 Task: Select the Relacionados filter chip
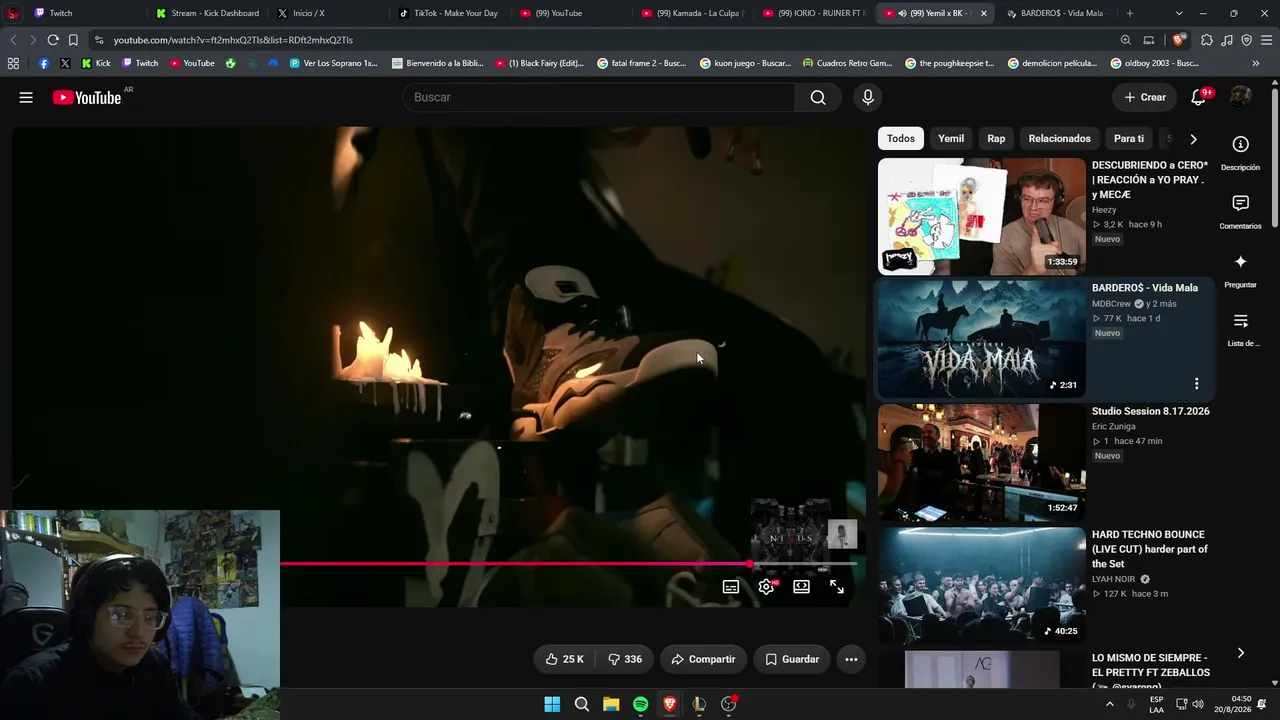point(1059,139)
